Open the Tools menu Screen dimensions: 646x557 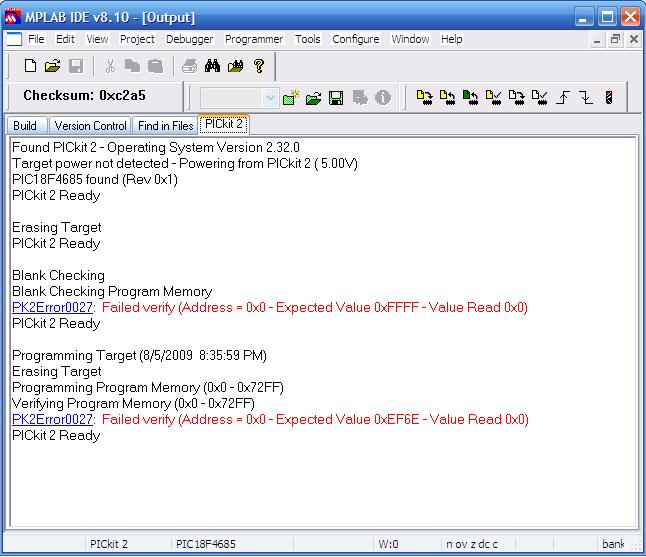[x=307, y=39]
